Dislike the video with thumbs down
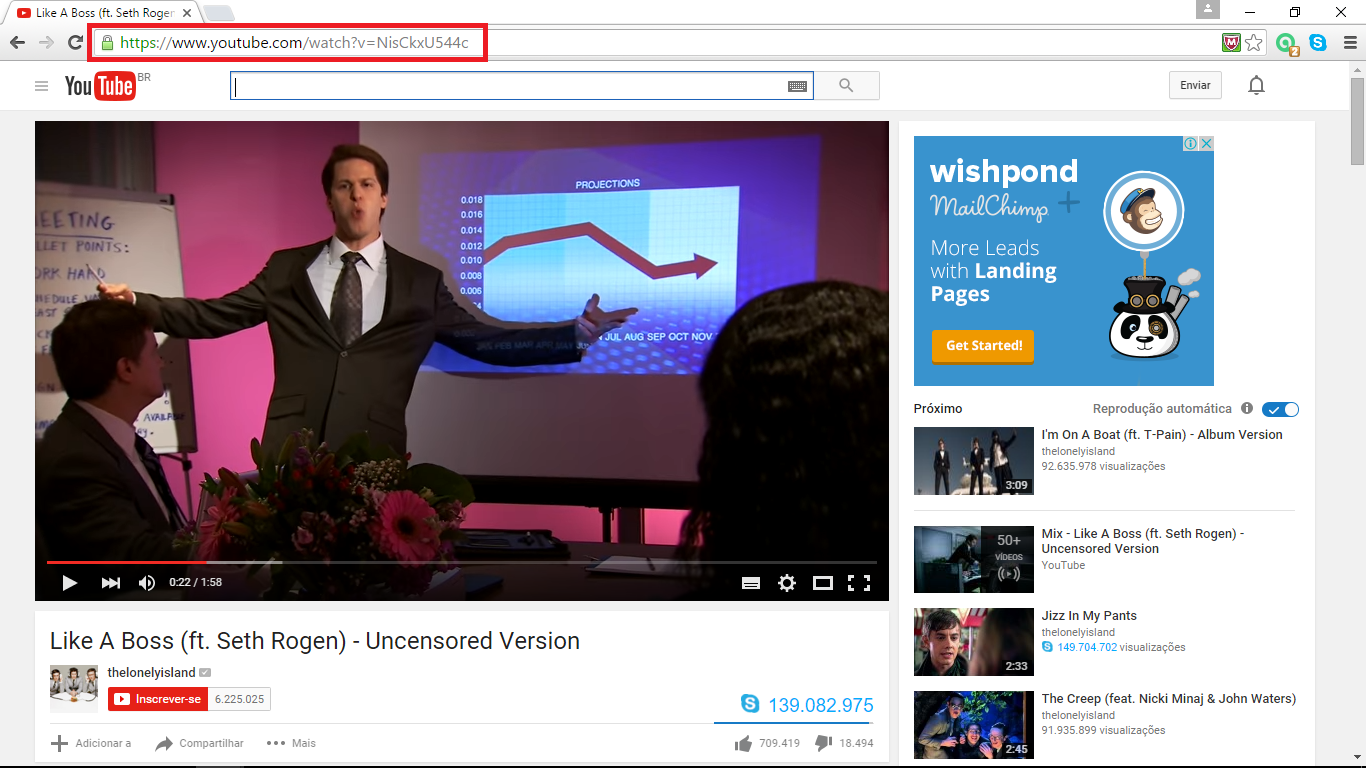 click(x=824, y=743)
